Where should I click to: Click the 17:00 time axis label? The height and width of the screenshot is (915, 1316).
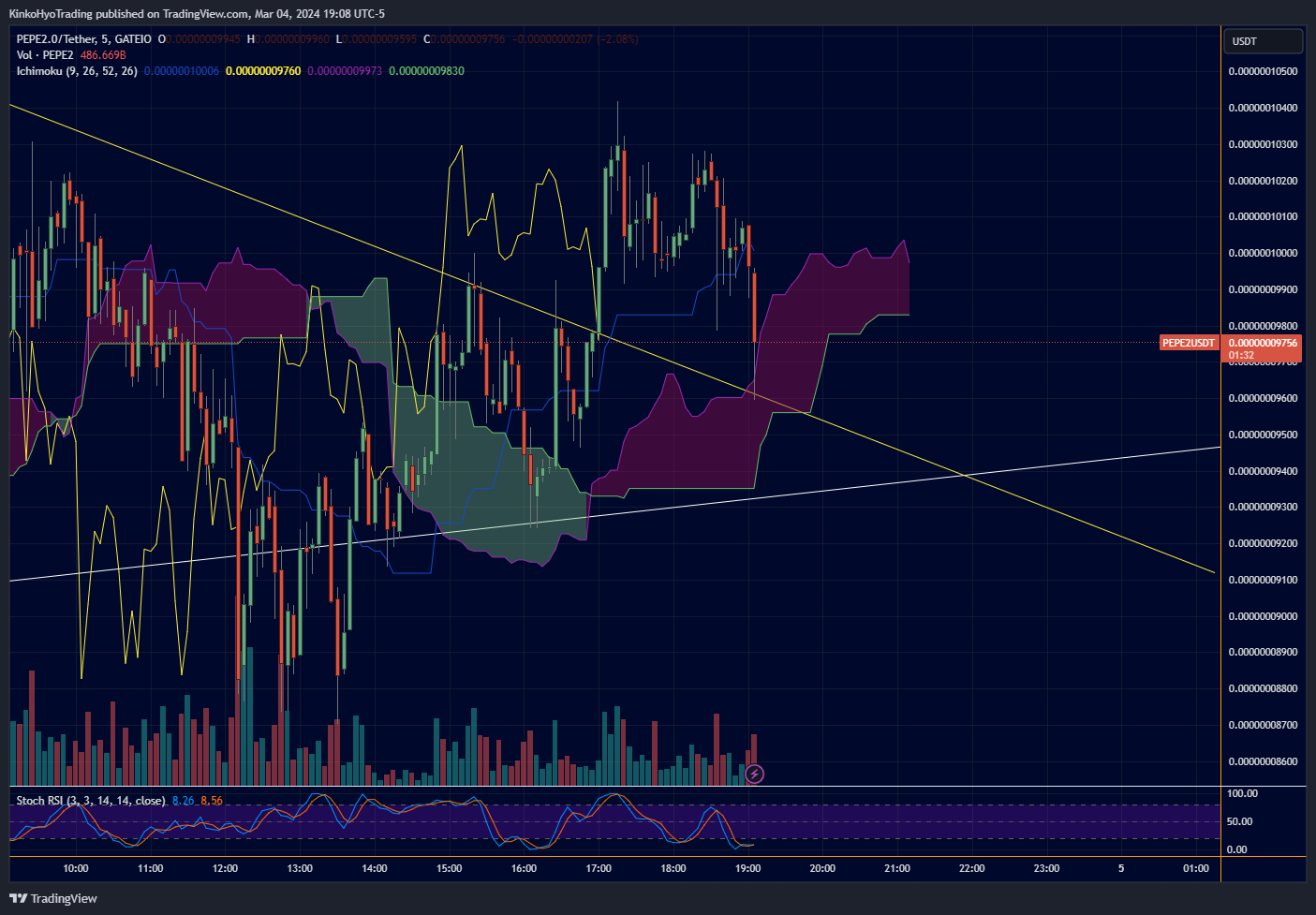[x=599, y=868]
